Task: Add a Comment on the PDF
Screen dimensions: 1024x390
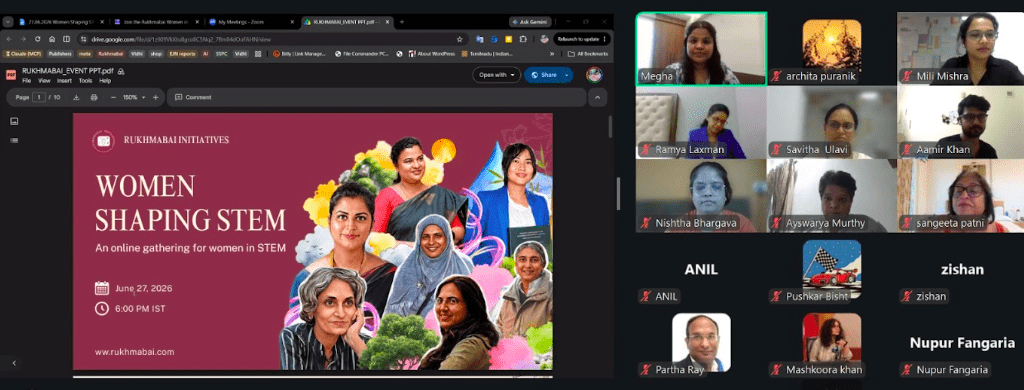Action: [193, 97]
